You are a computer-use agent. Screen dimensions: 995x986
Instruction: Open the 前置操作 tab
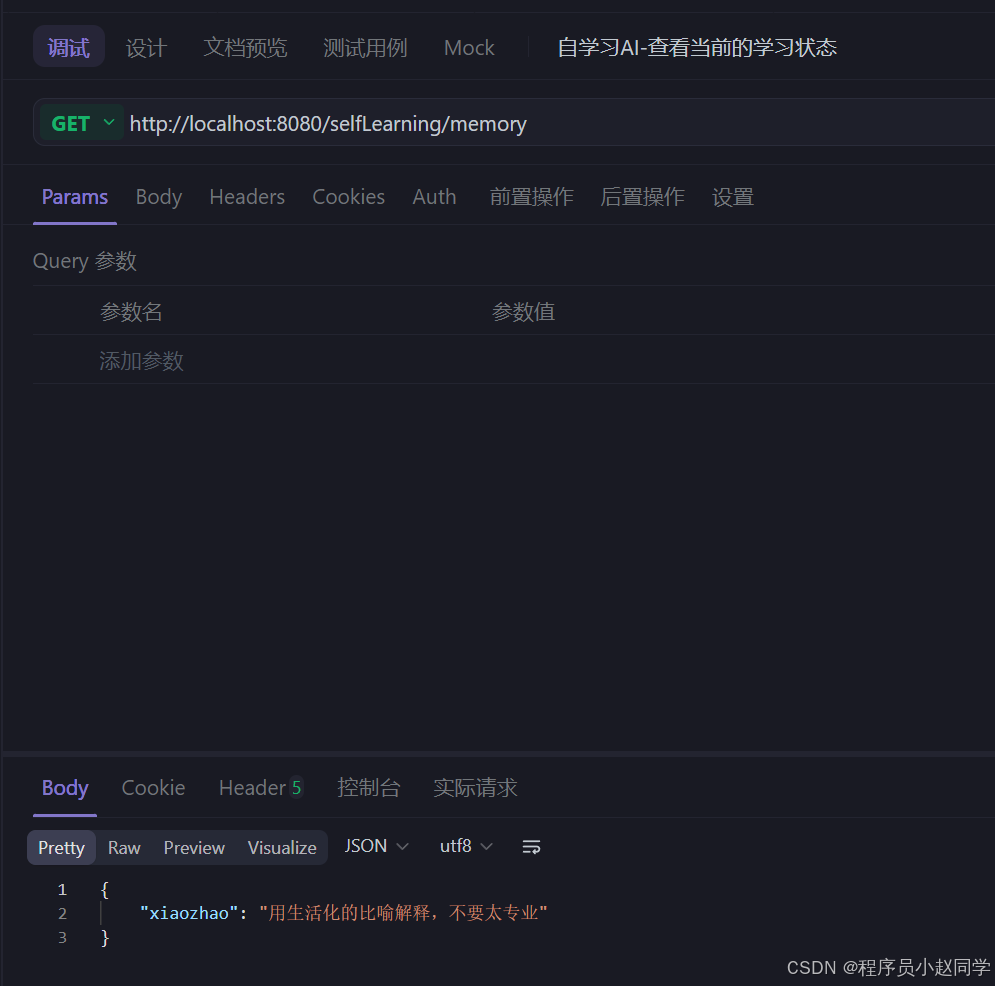point(531,197)
